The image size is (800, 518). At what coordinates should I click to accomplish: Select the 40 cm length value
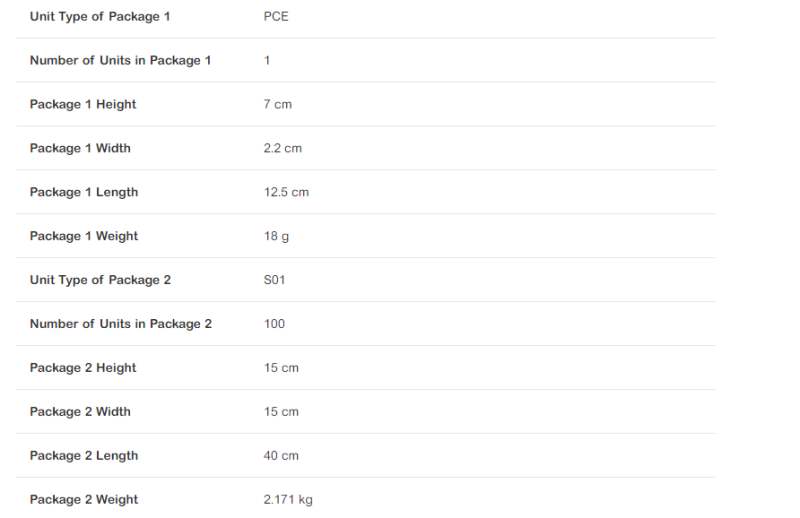[281, 456]
